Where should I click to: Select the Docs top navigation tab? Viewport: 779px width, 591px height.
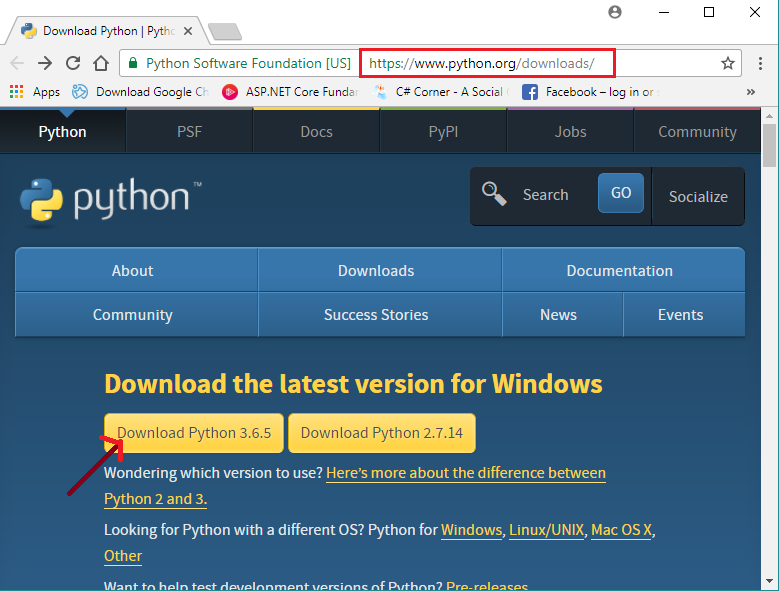[x=316, y=132]
